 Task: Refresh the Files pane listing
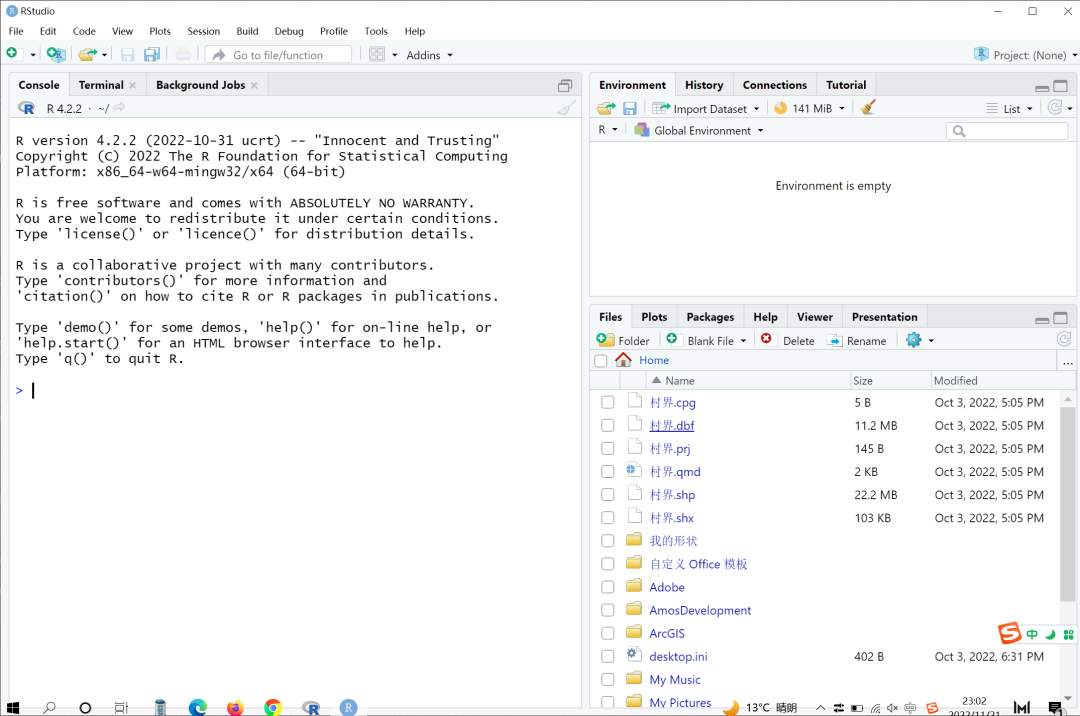pos(1064,339)
